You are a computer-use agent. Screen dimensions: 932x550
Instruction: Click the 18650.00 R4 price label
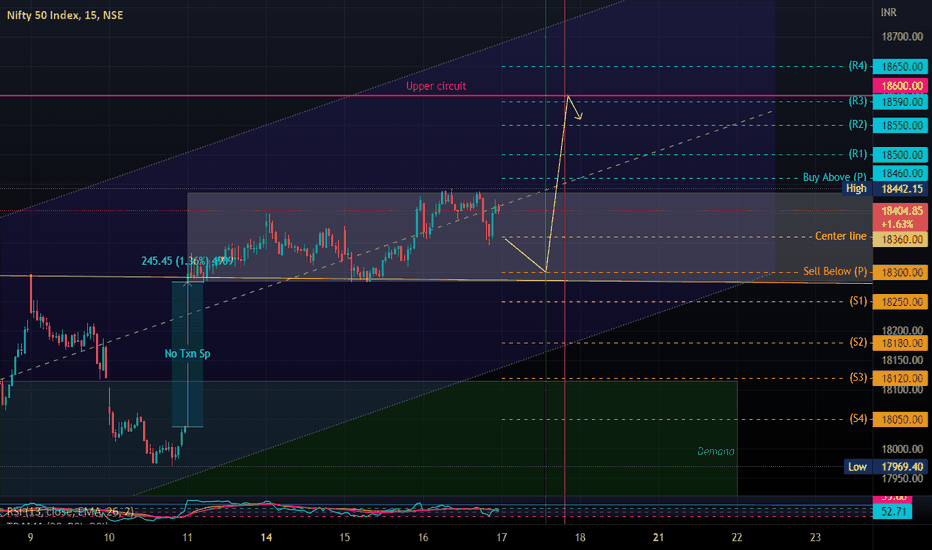coord(900,67)
